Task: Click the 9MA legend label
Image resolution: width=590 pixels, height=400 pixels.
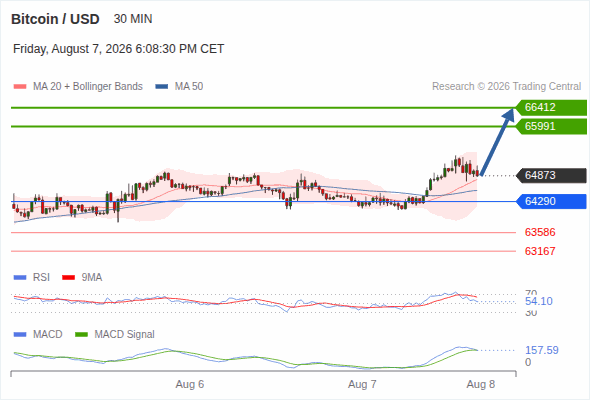Action: click(92, 278)
